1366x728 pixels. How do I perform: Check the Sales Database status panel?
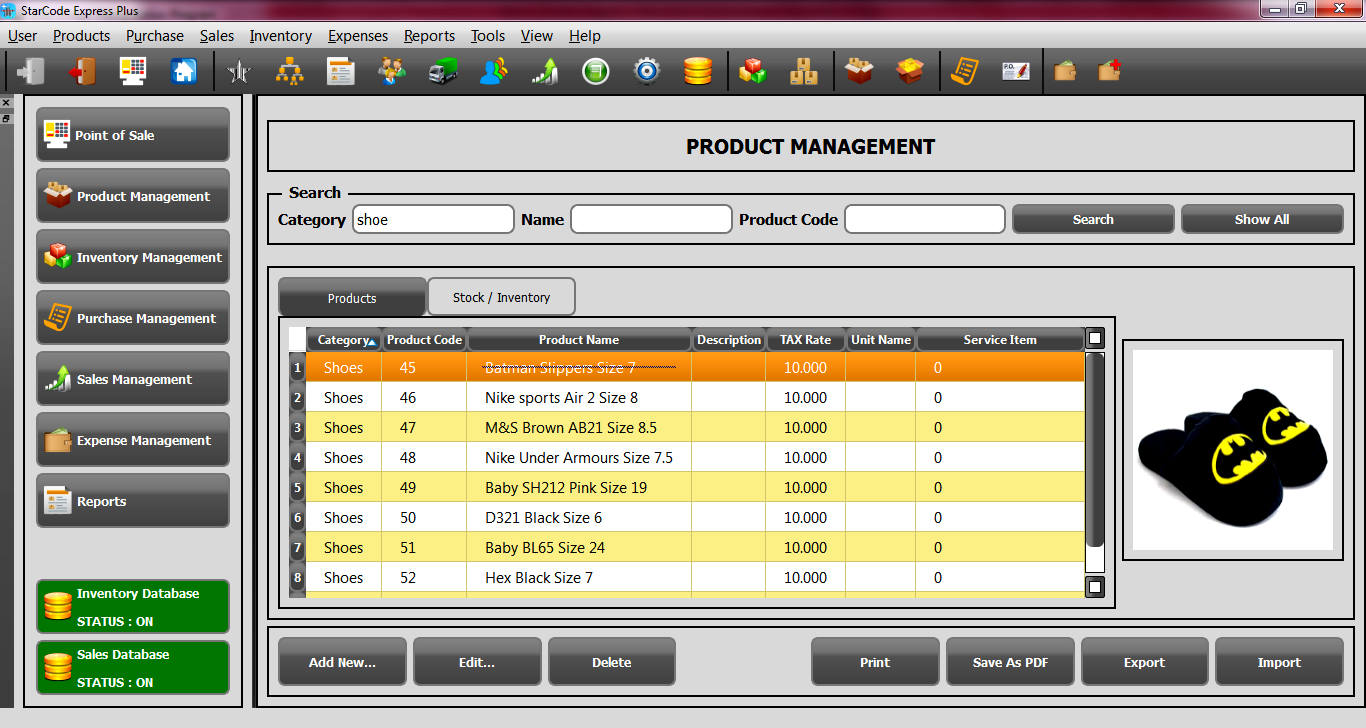(132, 667)
